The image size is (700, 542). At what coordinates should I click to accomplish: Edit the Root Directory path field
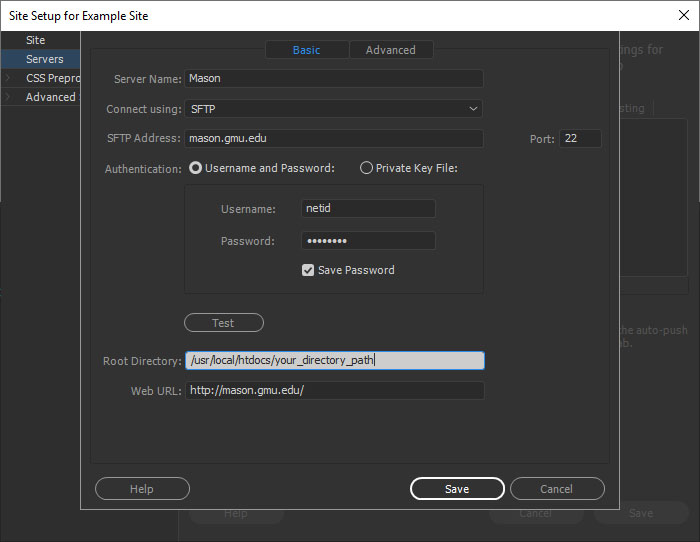tap(334, 361)
